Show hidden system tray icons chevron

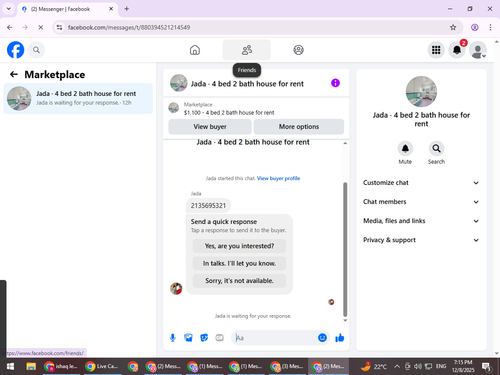[x=397, y=367]
